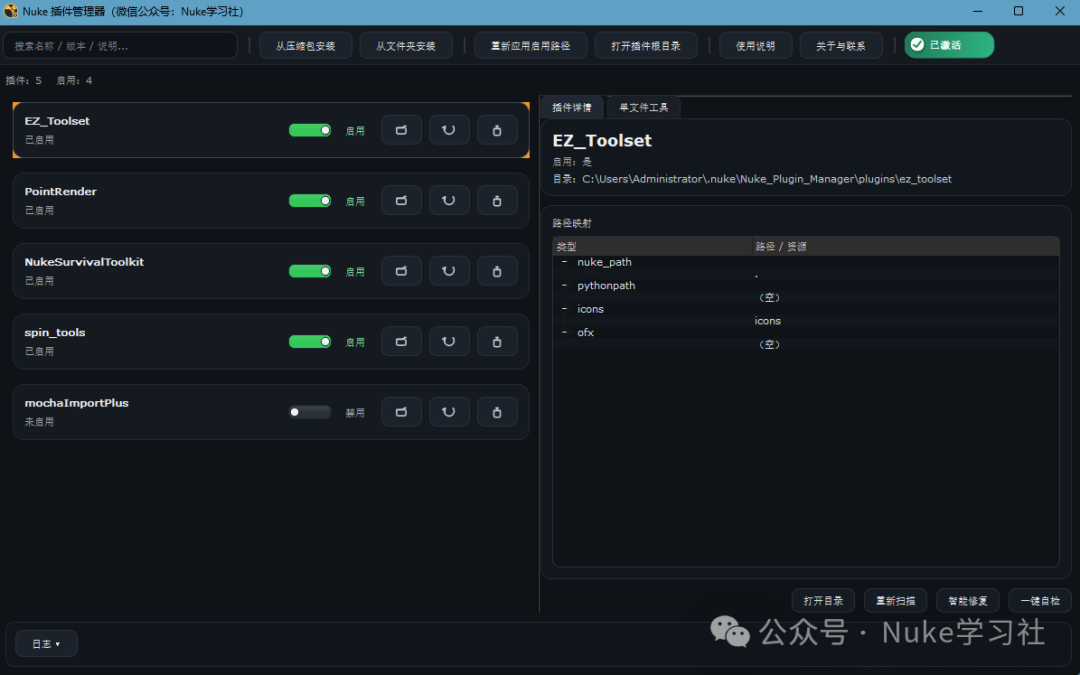Click the 重新应用启用路径 button
This screenshot has height=675, width=1080.
pos(530,45)
